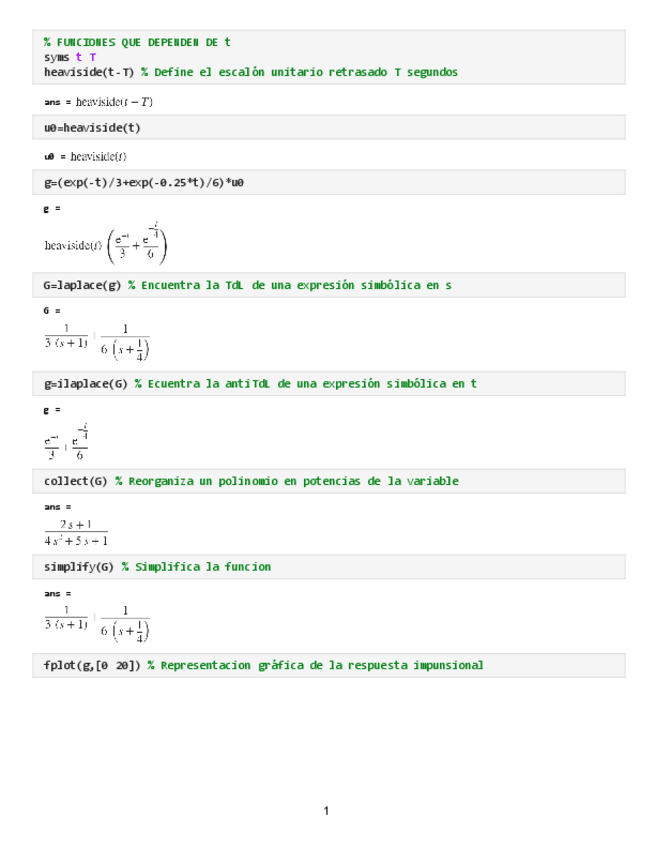Select the rational fraction output of collect(G)
The height and width of the screenshot is (848, 655).
point(76,532)
